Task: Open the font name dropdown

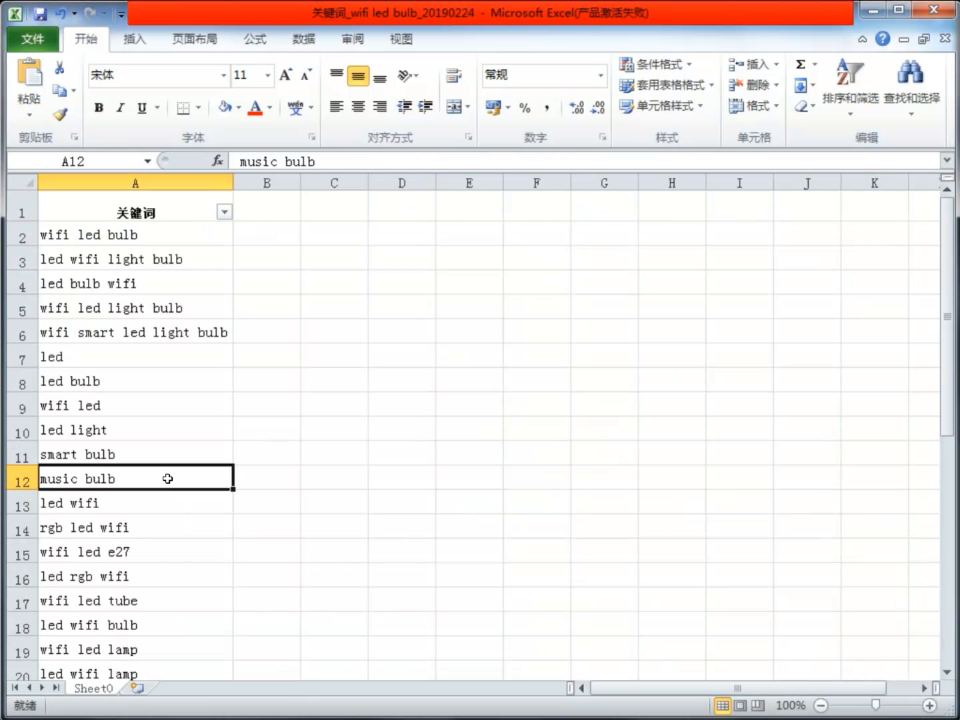Action: pyautogui.click(x=223, y=75)
